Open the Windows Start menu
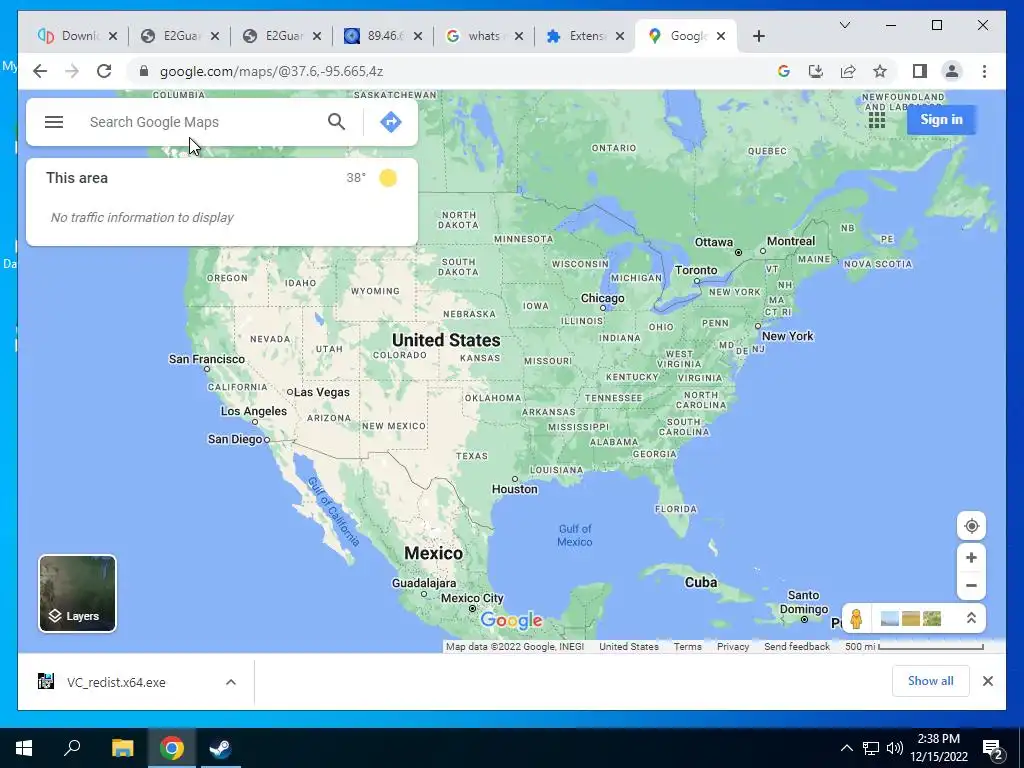 tap(24, 748)
